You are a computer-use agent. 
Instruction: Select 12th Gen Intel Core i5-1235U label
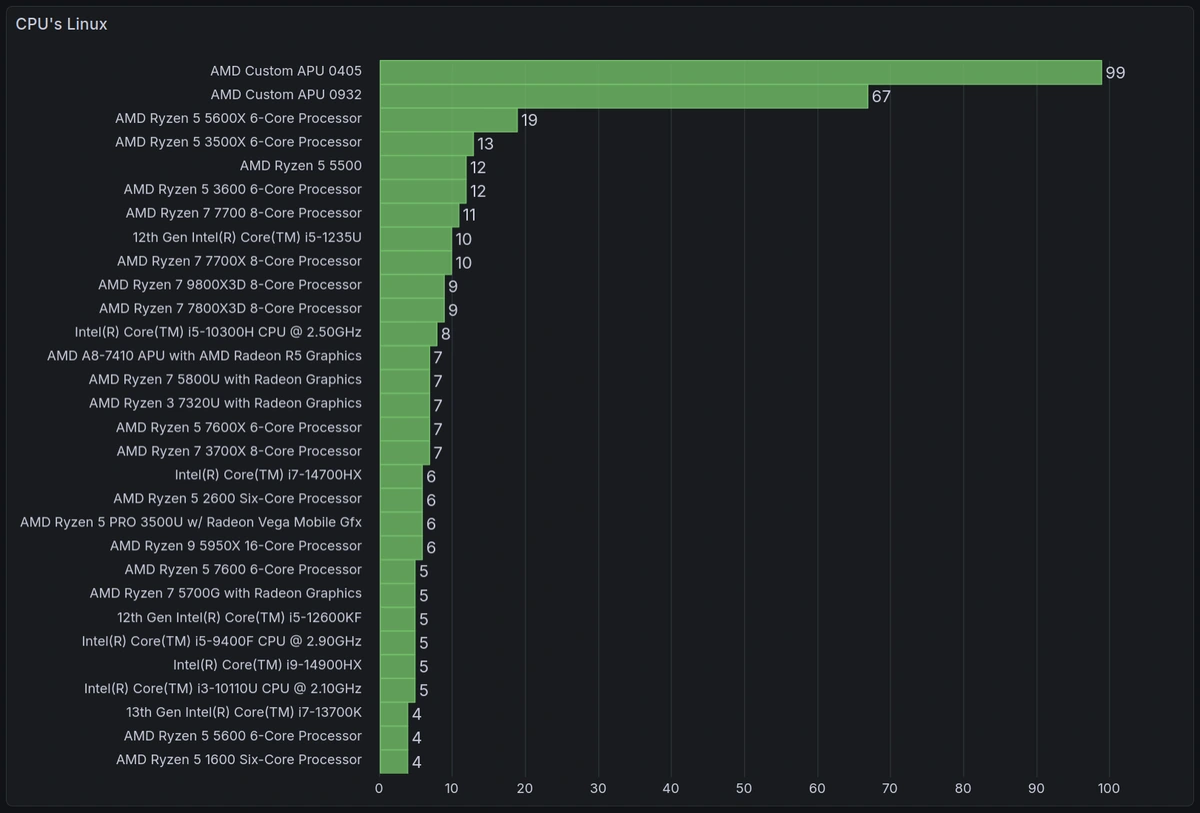click(x=247, y=238)
